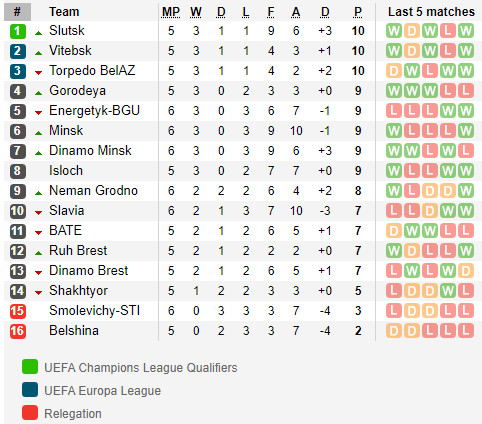This screenshot has width=482, height=424.
Task: Open the Torpedo BelAZ team link
Action: pyautogui.click(x=92, y=71)
